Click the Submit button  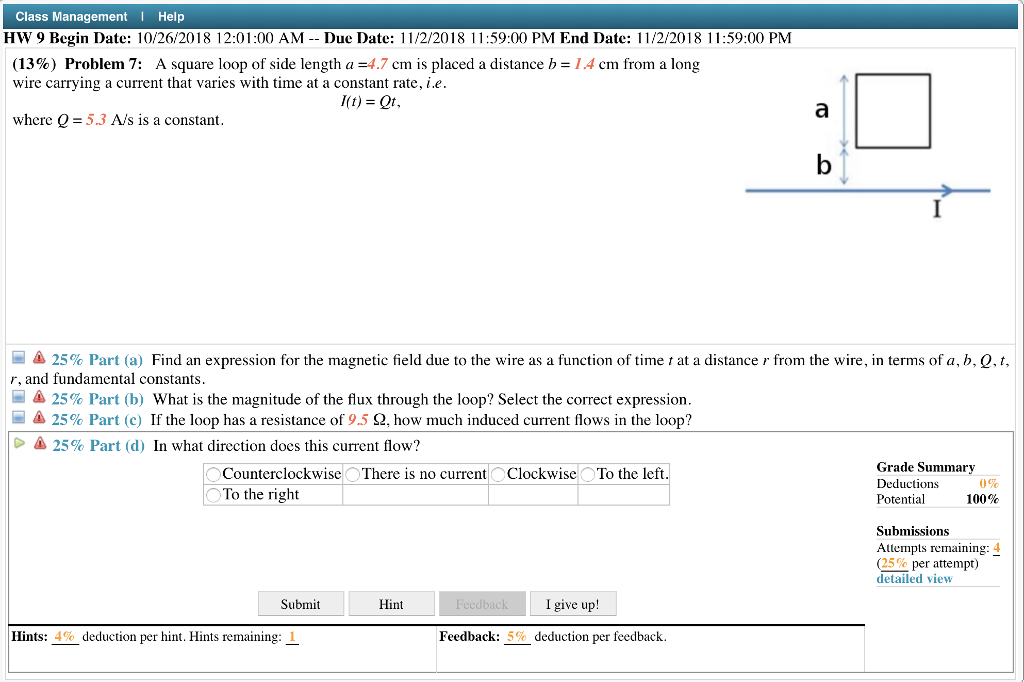300,603
